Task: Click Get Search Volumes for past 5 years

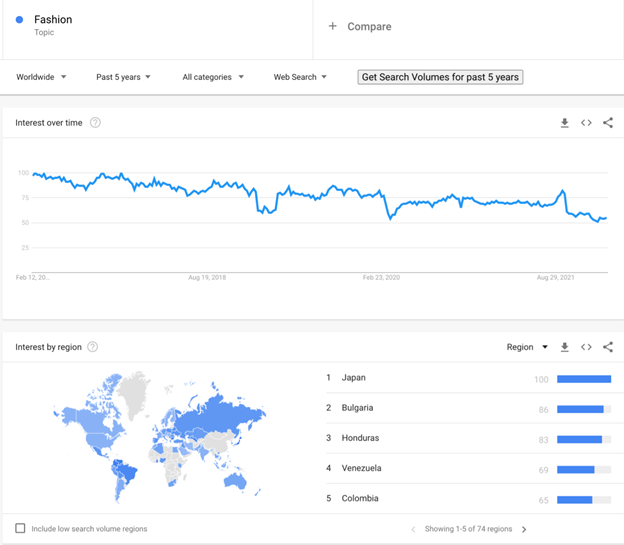Action: click(440, 77)
